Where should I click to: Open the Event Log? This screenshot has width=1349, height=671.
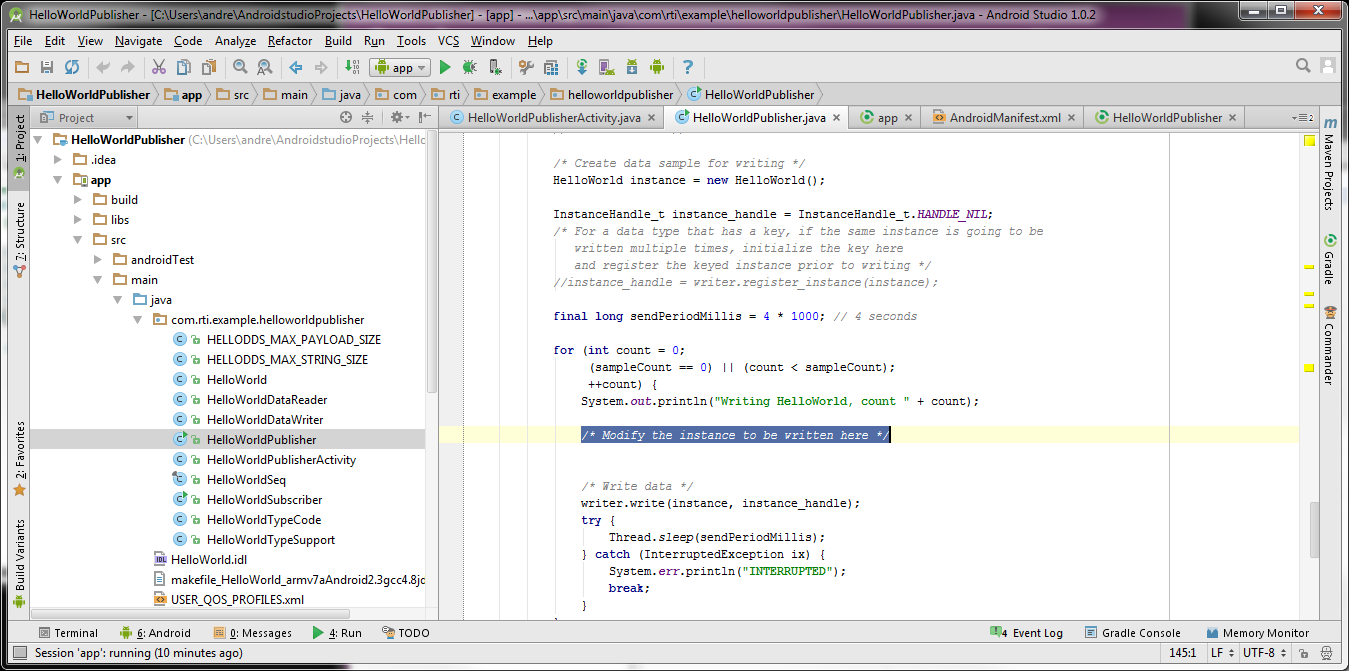click(1027, 633)
